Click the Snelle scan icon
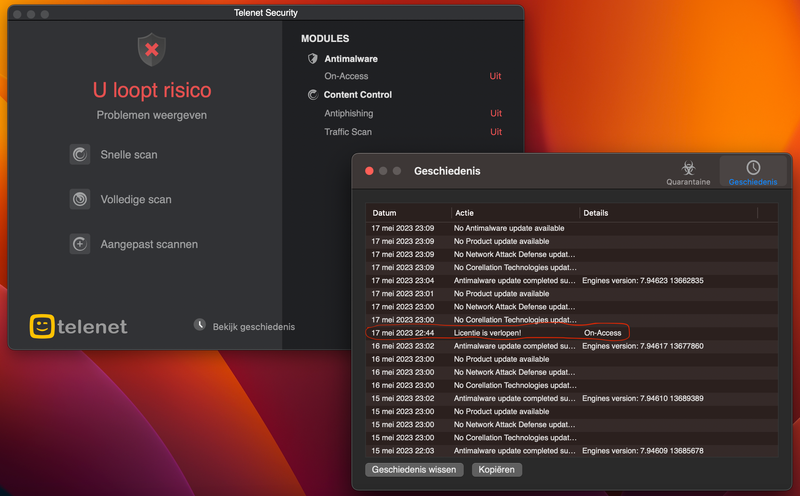This screenshot has width=800, height=496. (80, 154)
